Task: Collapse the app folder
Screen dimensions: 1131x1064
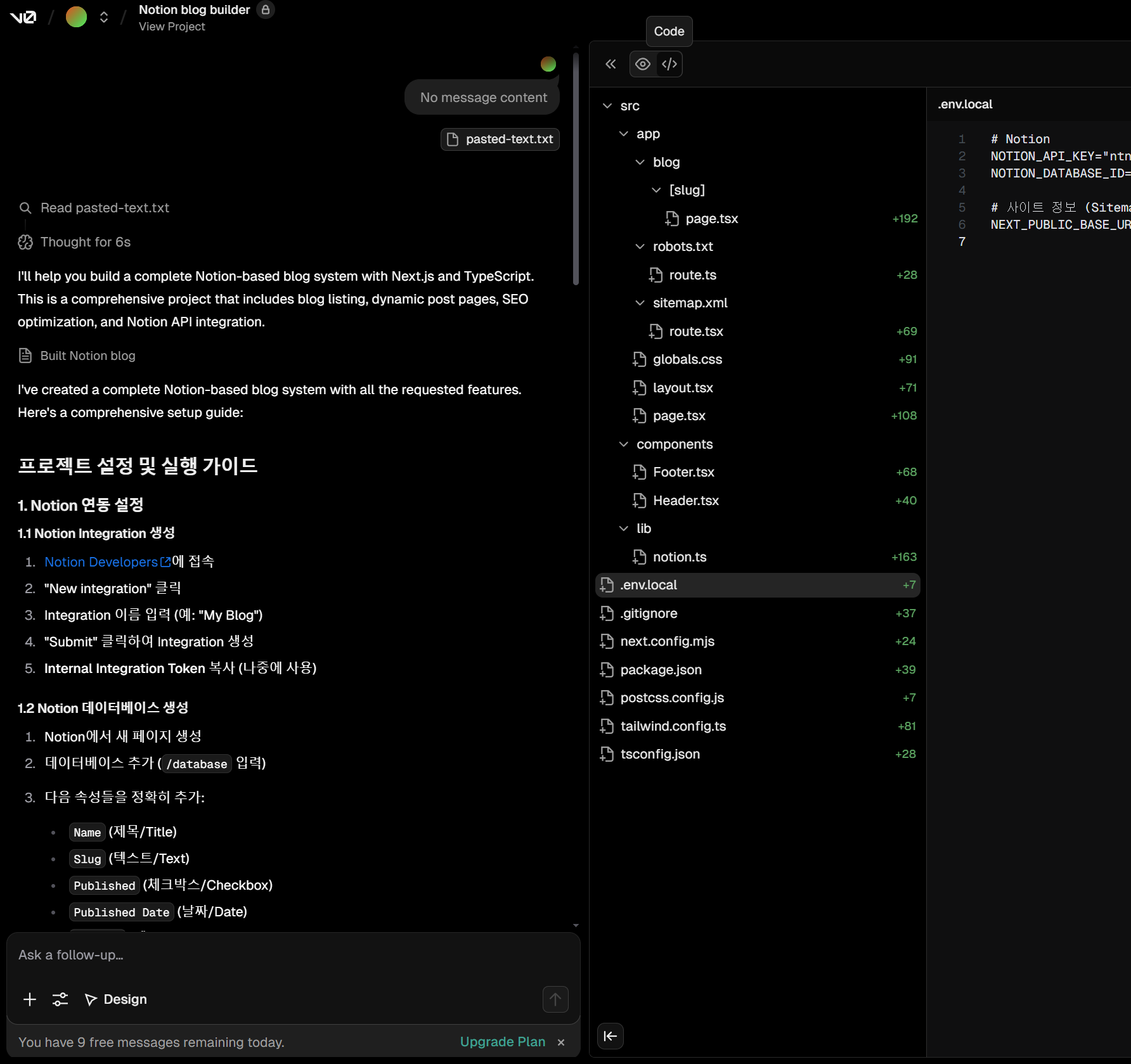Action: click(x=624, y=134)
